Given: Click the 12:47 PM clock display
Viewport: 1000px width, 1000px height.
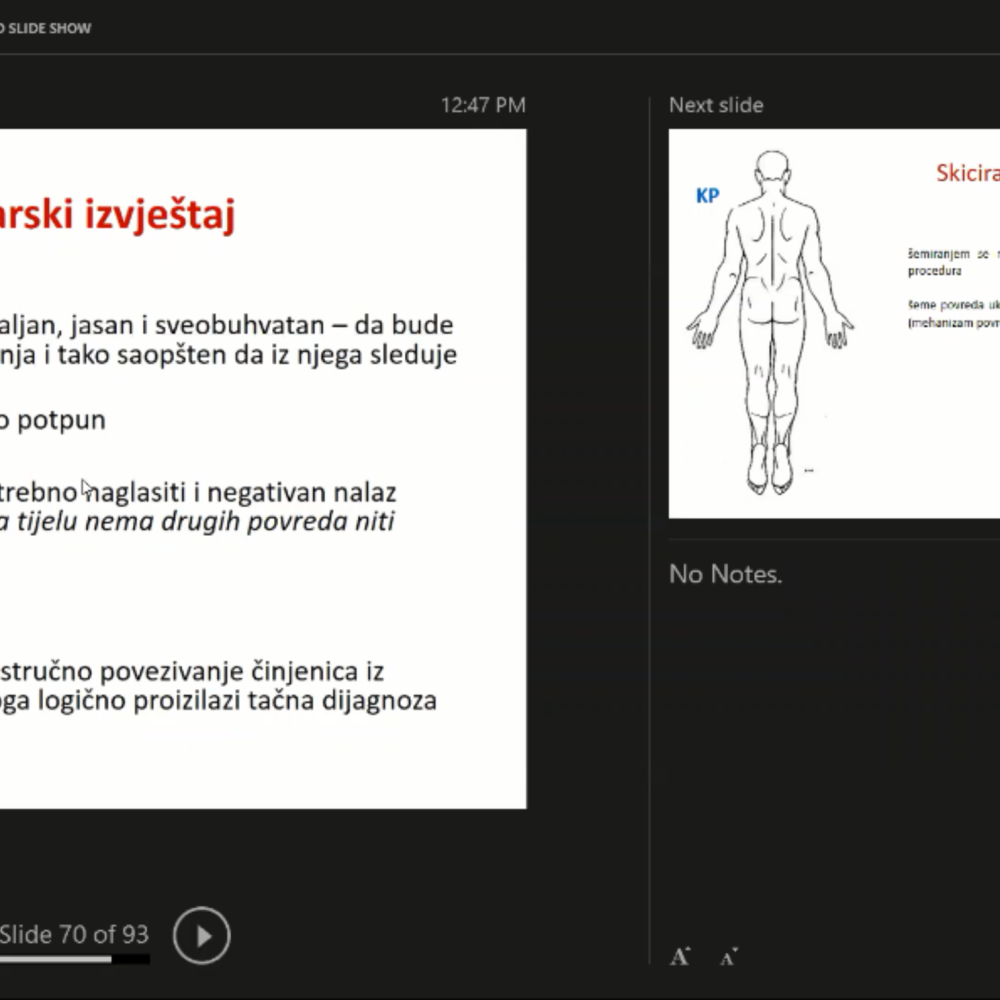Looking at the screenshot, I should coord(483,105).
